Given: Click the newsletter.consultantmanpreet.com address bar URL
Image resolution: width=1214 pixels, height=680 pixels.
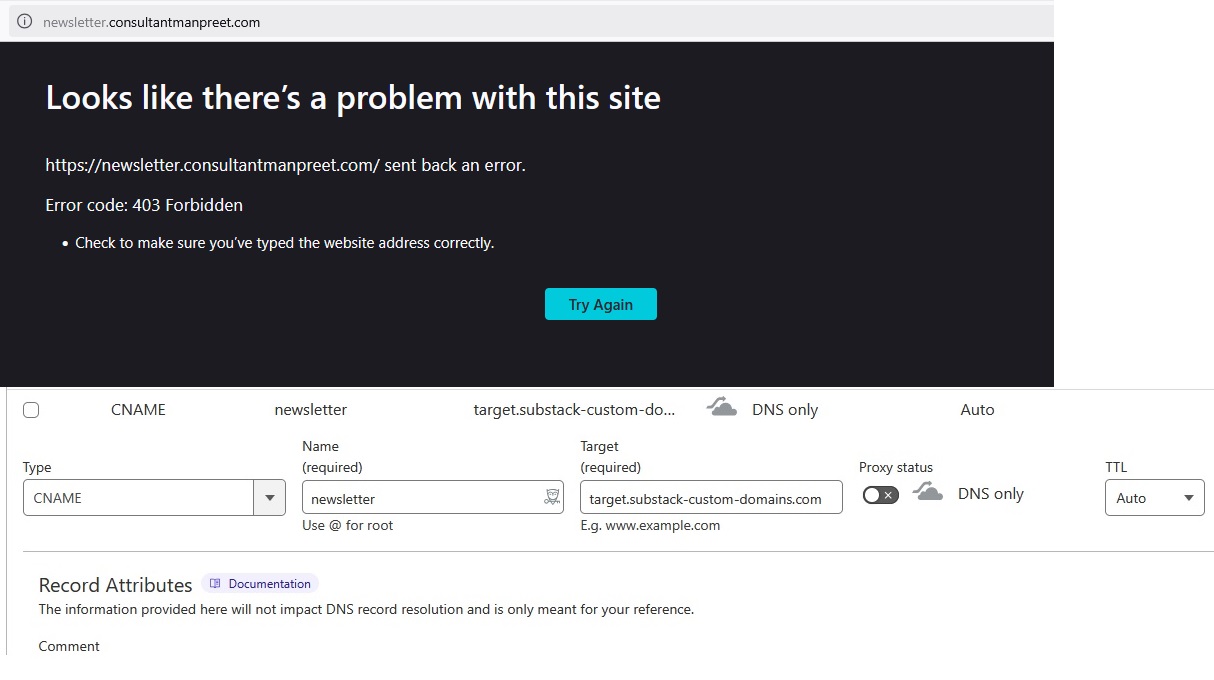Looking at the screenshot, I should click(x=151, y=22).
